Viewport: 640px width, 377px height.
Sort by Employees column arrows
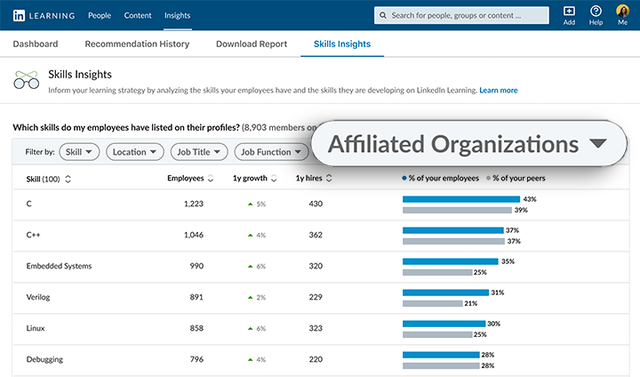[x=211, y=178]
